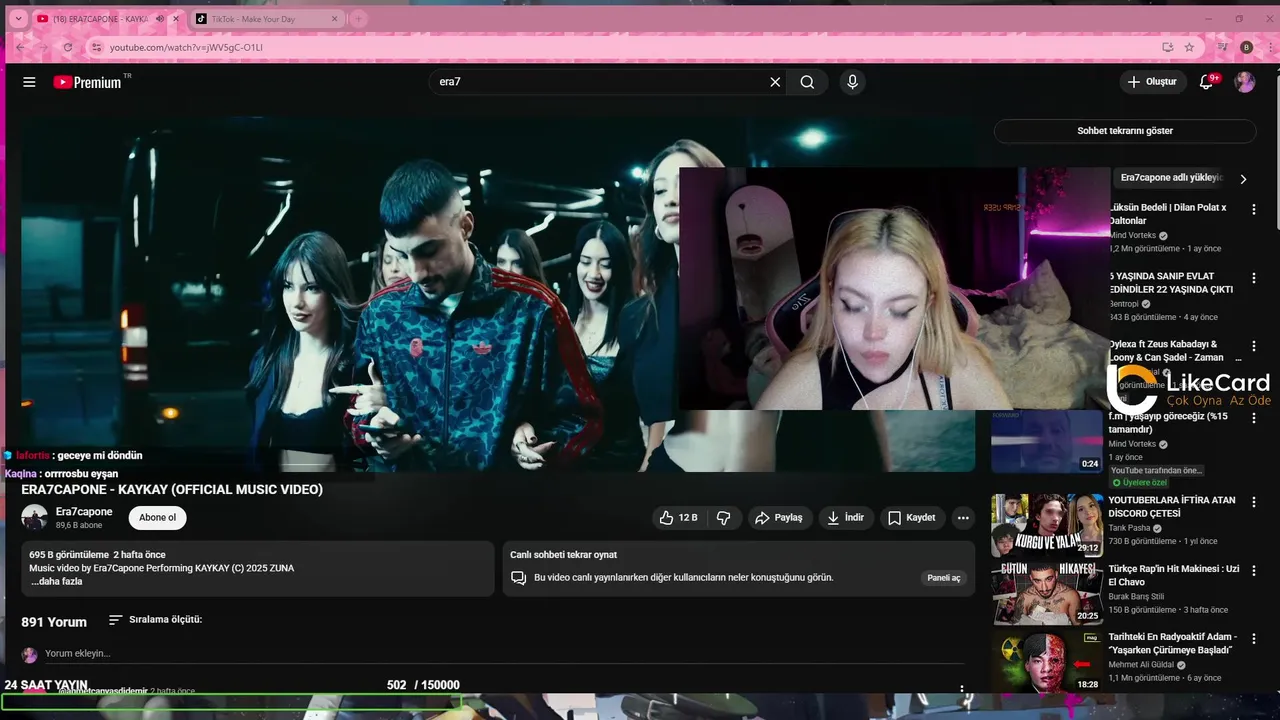Open the KURGU VE YALAN thumbnail
The height and width of the screenshot is (720, 1280).
(x=1047, y=525)
